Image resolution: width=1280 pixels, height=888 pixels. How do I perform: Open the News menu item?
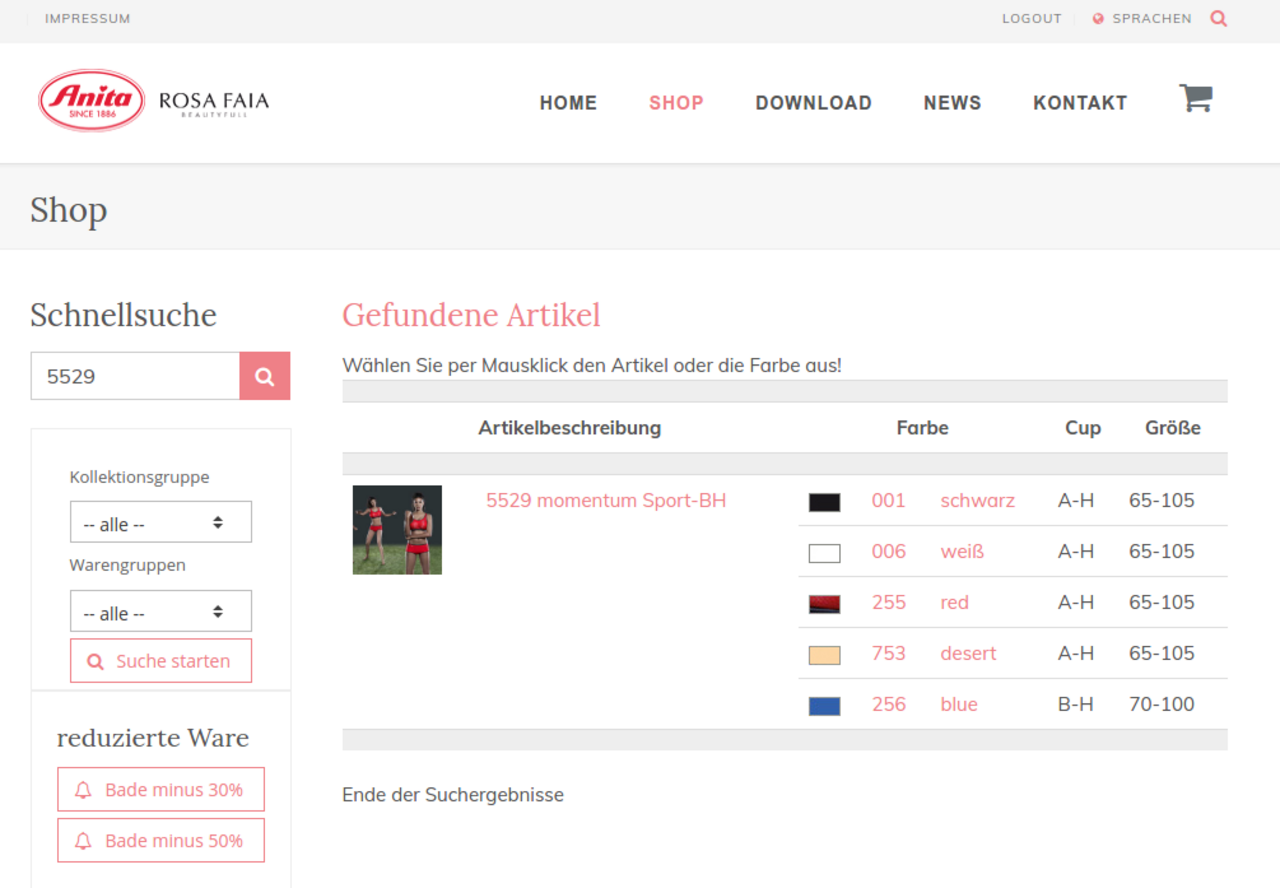pyautogui.click(x=952, y=103)
